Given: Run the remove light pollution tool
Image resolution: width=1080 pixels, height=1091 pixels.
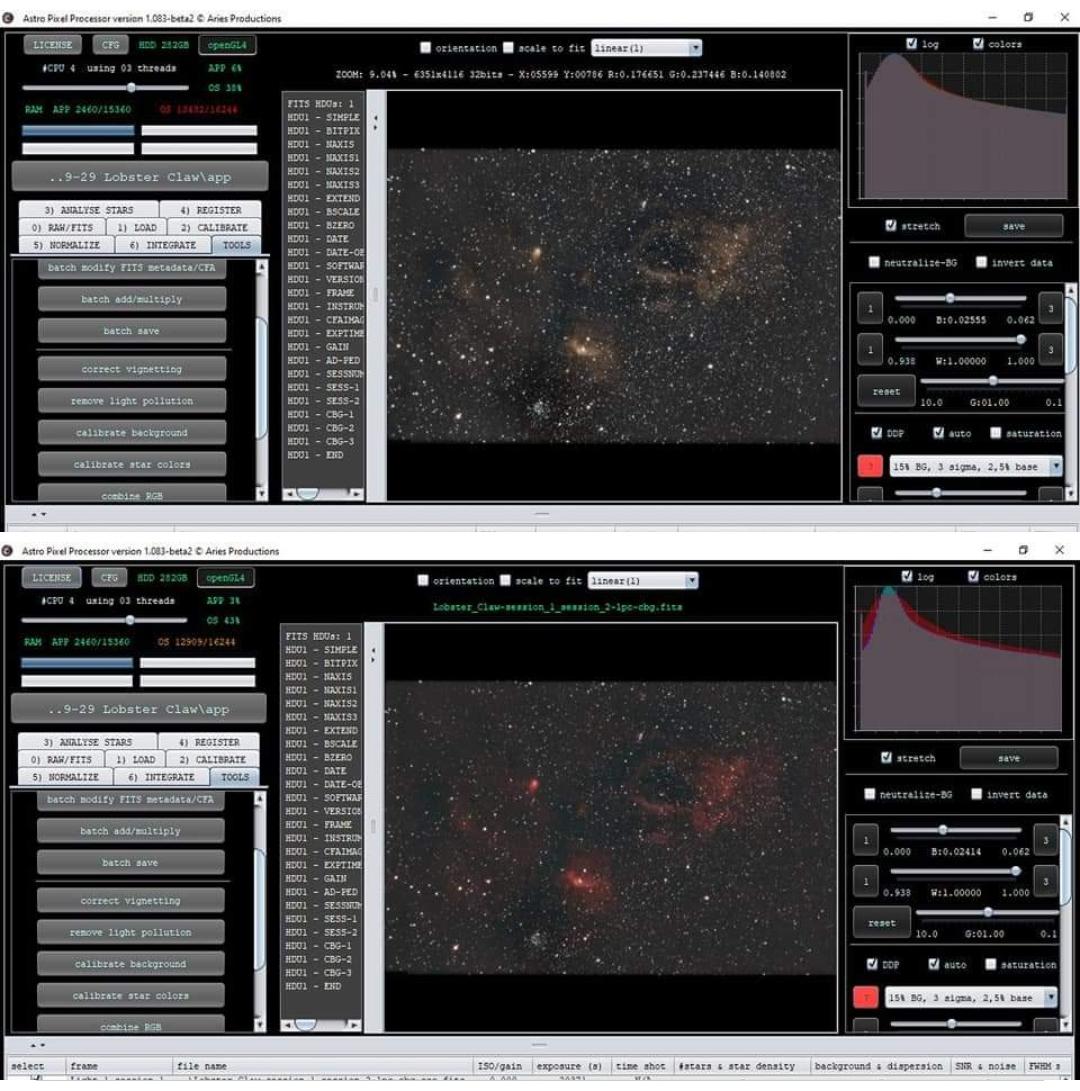Looking at the screenshot, I should point(132,400).
